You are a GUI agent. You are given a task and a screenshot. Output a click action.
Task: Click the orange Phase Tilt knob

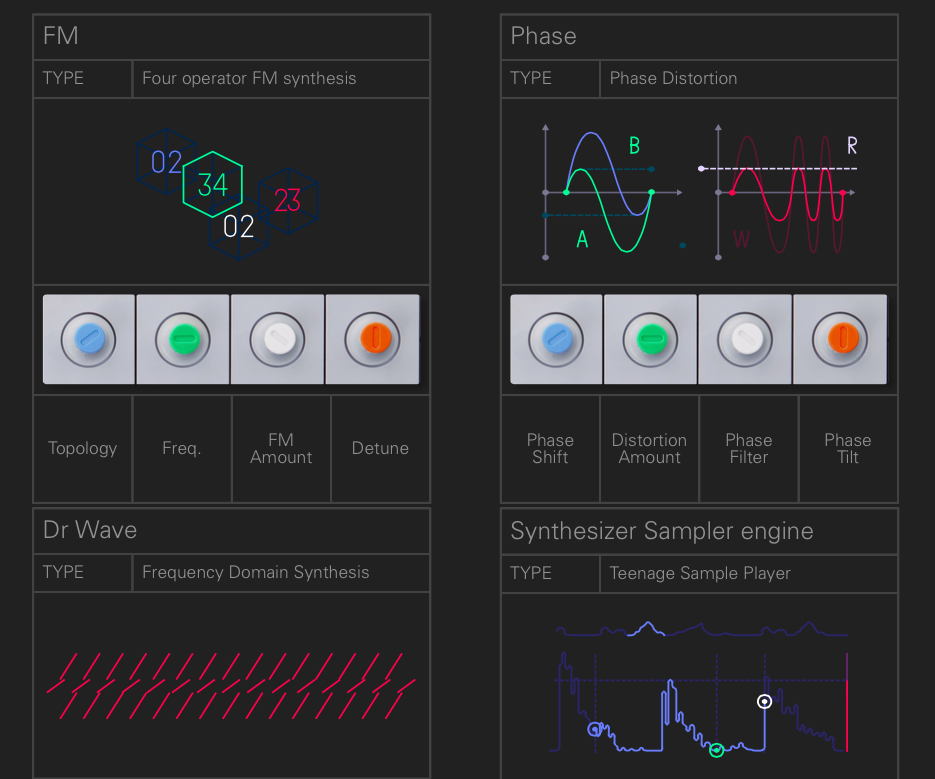click(x=840, y=339)
